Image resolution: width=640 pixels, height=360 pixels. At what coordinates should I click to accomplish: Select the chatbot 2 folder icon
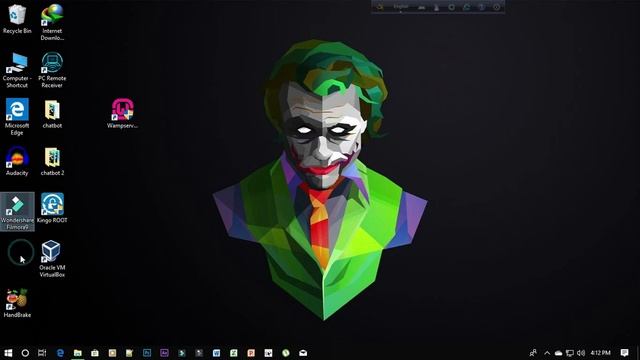(x=52, y=161)
